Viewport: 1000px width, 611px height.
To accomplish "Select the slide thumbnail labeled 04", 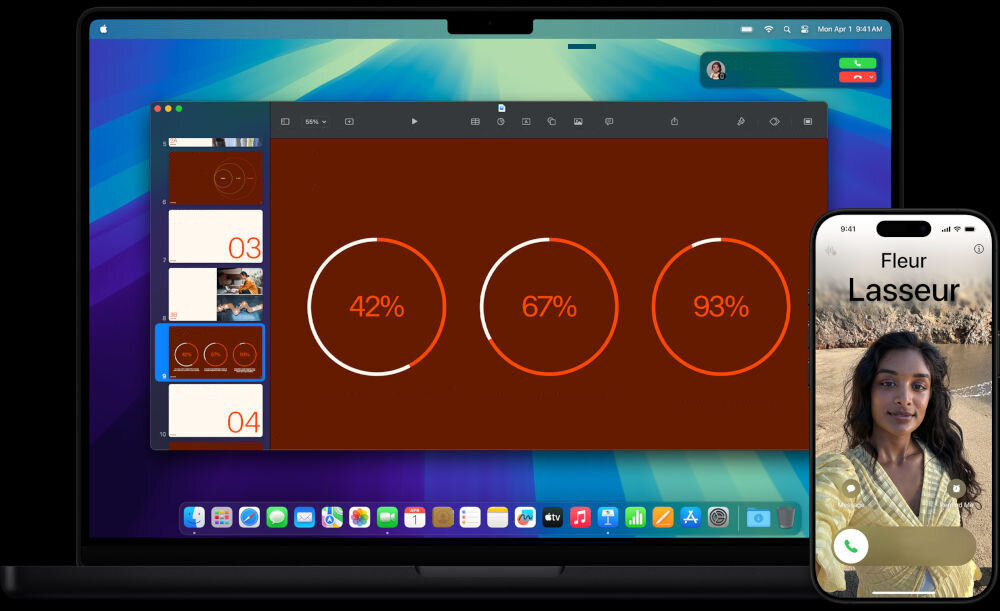I will (x=216, y=410).
